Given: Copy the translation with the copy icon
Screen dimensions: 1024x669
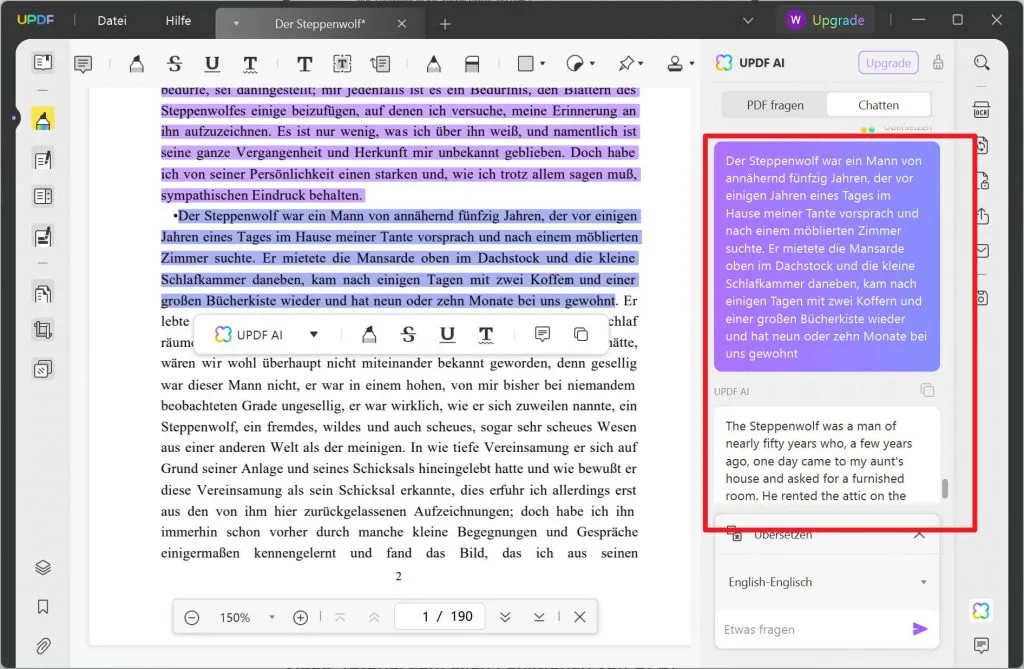Looking at the screenshot, I should pos(927,390).
